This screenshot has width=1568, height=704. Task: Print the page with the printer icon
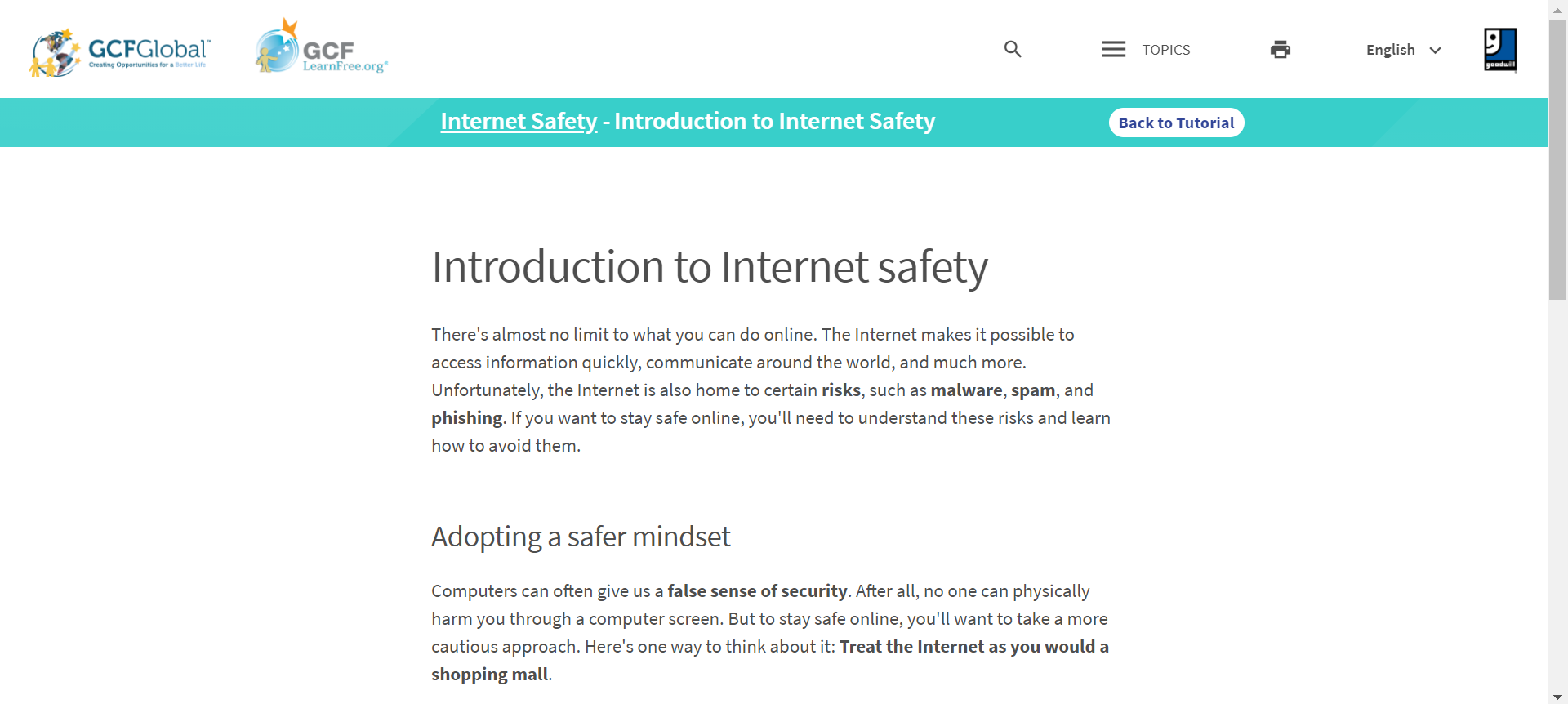pos(1281,50)
